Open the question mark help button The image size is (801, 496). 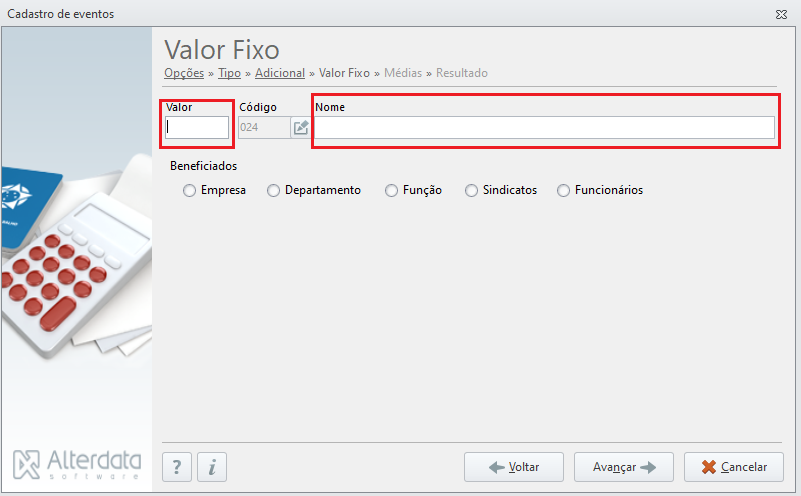point(177,467)
